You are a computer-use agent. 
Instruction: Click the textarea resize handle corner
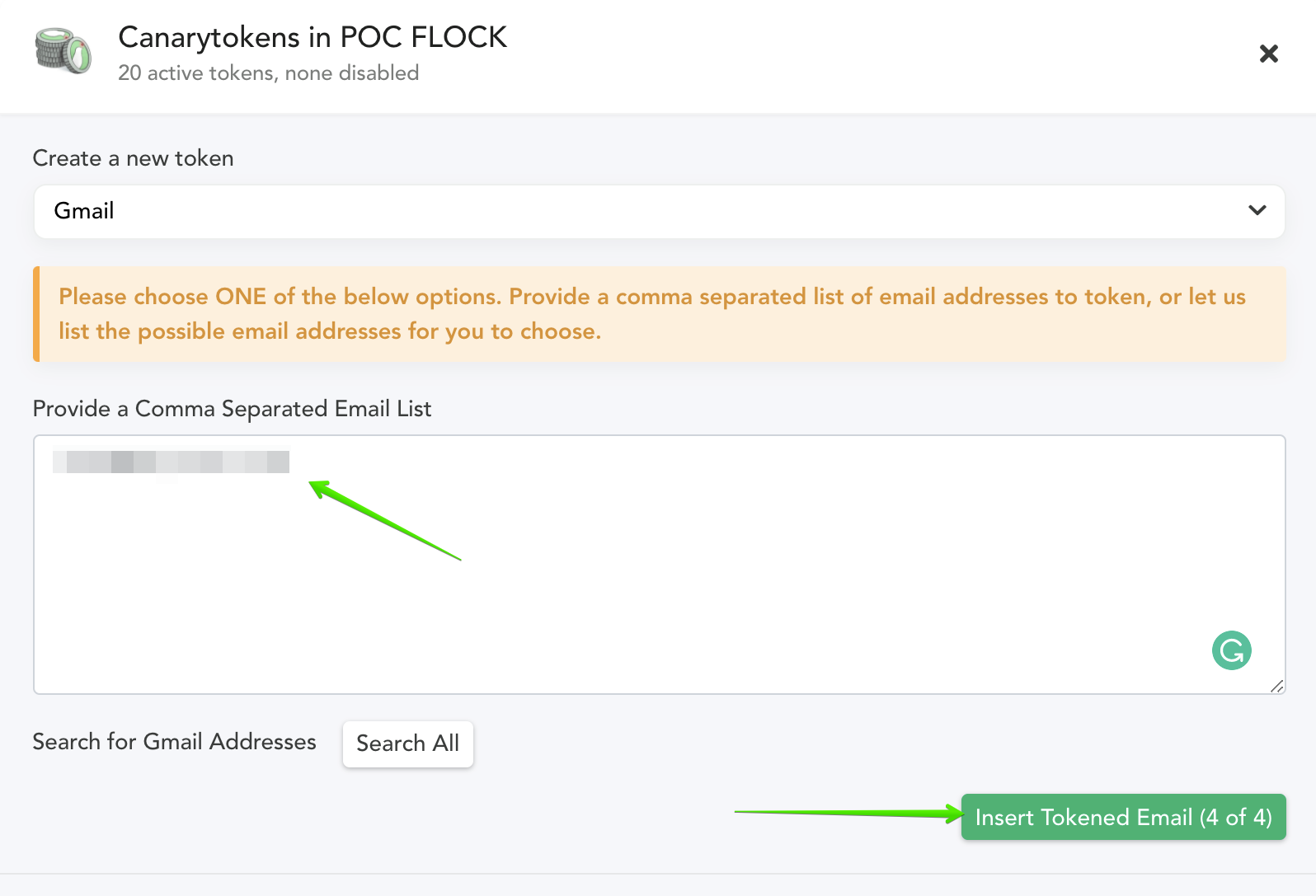1277,686
